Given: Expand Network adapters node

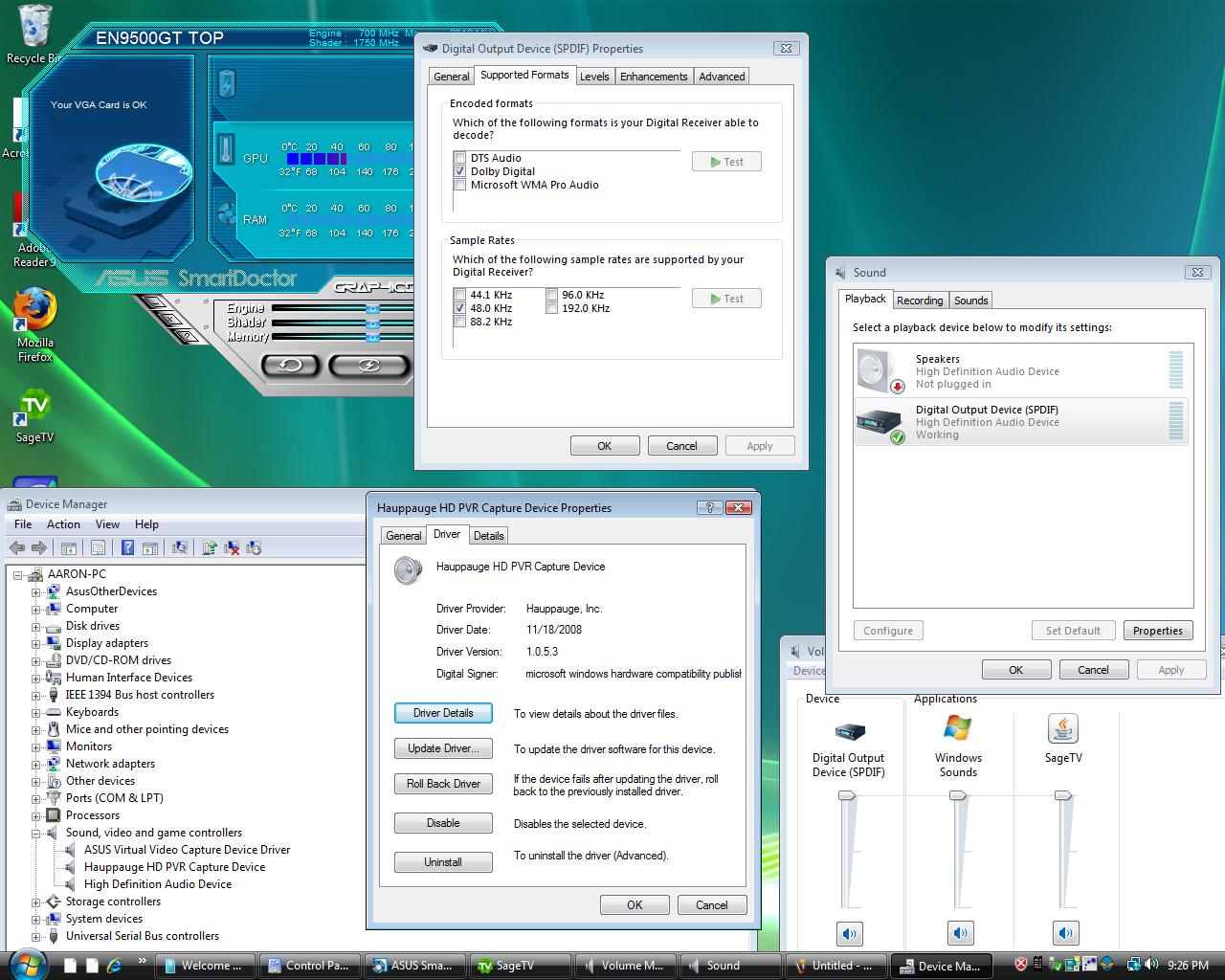Looking at the screenshot, I should coord(35,764).
